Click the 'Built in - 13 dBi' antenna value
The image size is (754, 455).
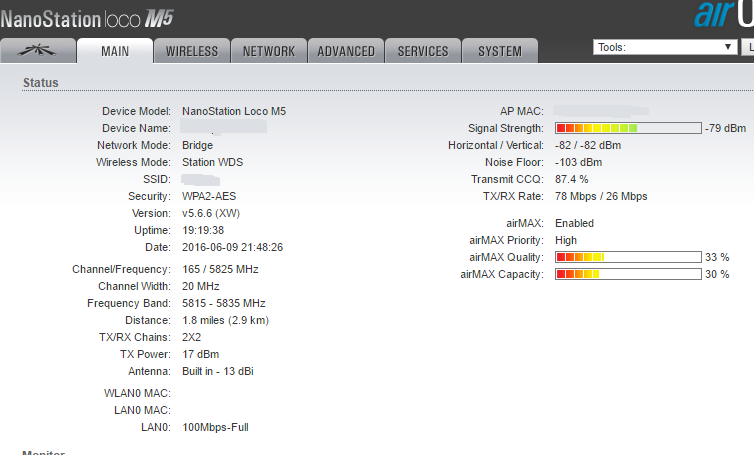217,371
